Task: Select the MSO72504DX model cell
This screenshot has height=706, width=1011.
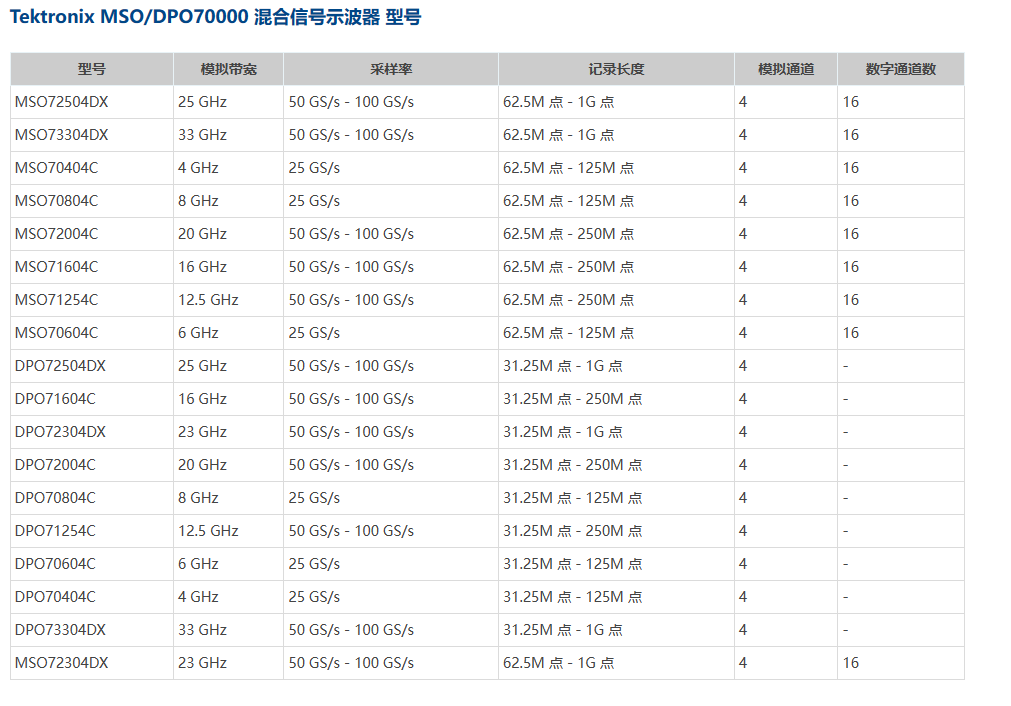Action: click(x=61, y=102)
